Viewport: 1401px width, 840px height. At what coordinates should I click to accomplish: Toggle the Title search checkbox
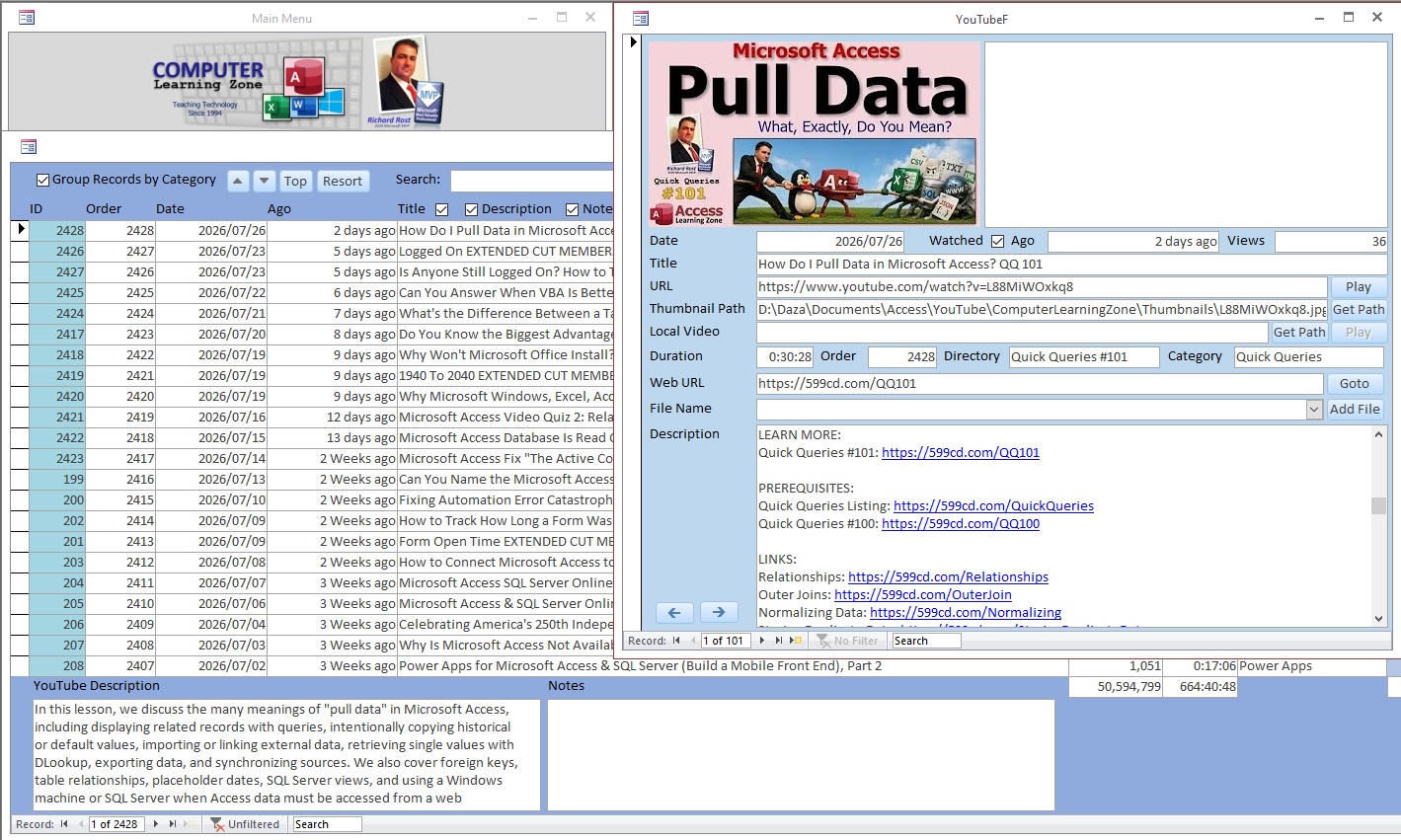click(441, 209)
